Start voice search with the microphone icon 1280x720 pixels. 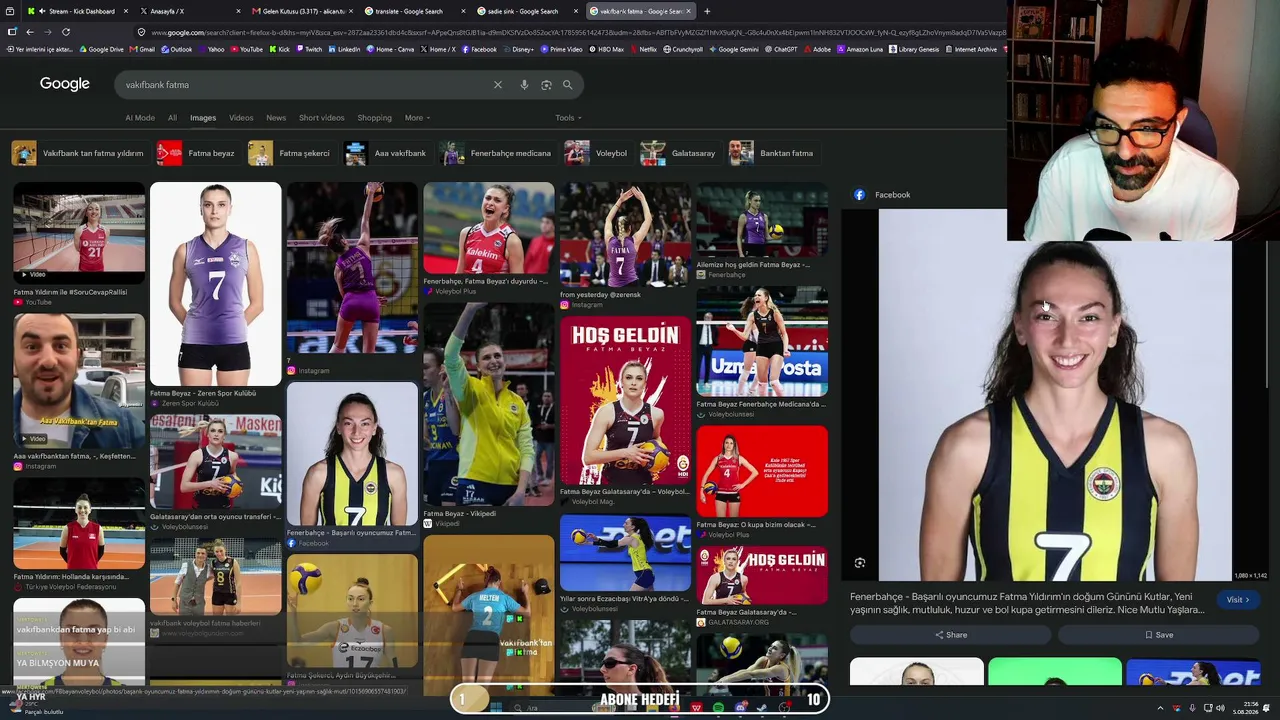click(524, 85)
